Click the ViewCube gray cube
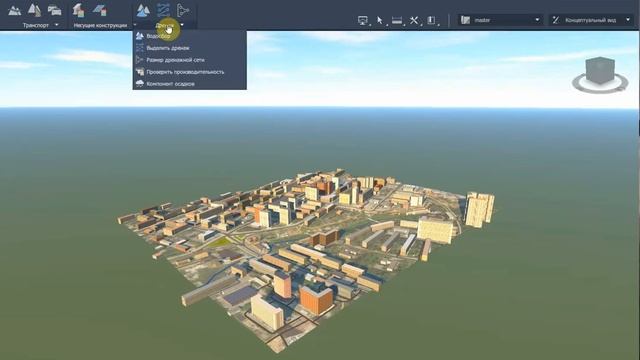This screenshot has width=640, height=360. point(600,70)
